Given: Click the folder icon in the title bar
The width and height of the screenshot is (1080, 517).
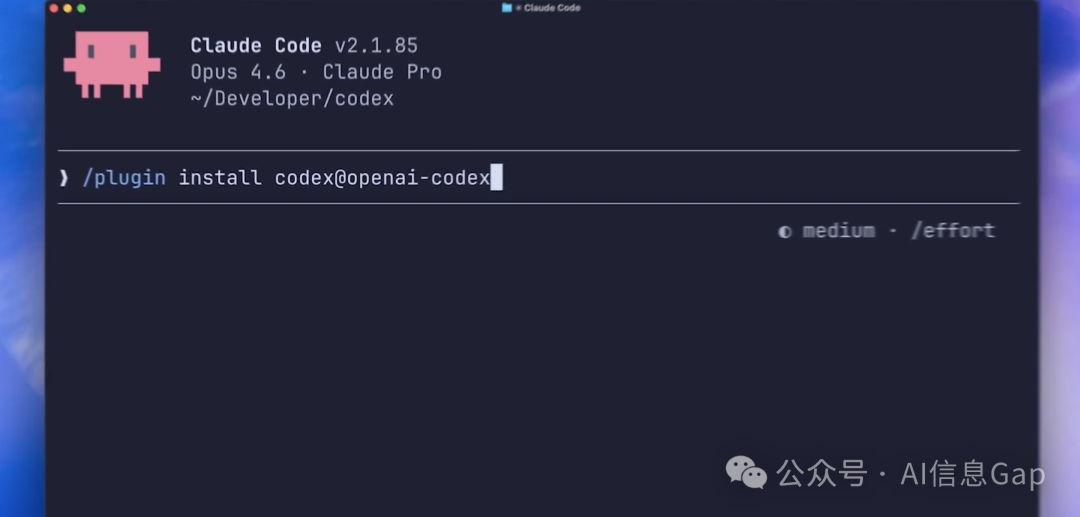Looking at the screenshot, I should click(507, 8).
